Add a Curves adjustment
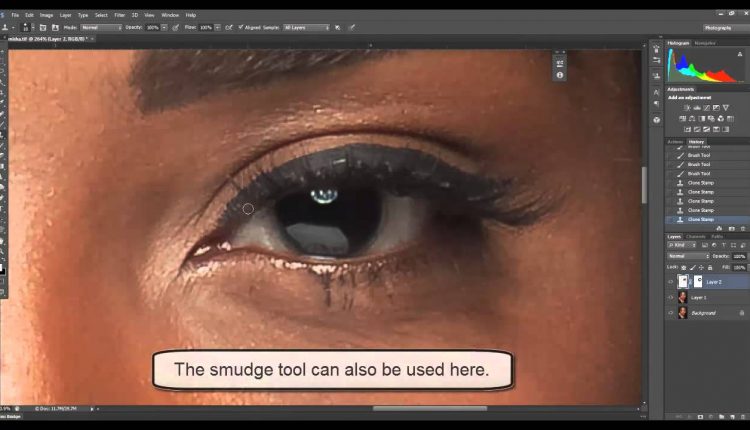750x430 pixels. click(706, 108)
